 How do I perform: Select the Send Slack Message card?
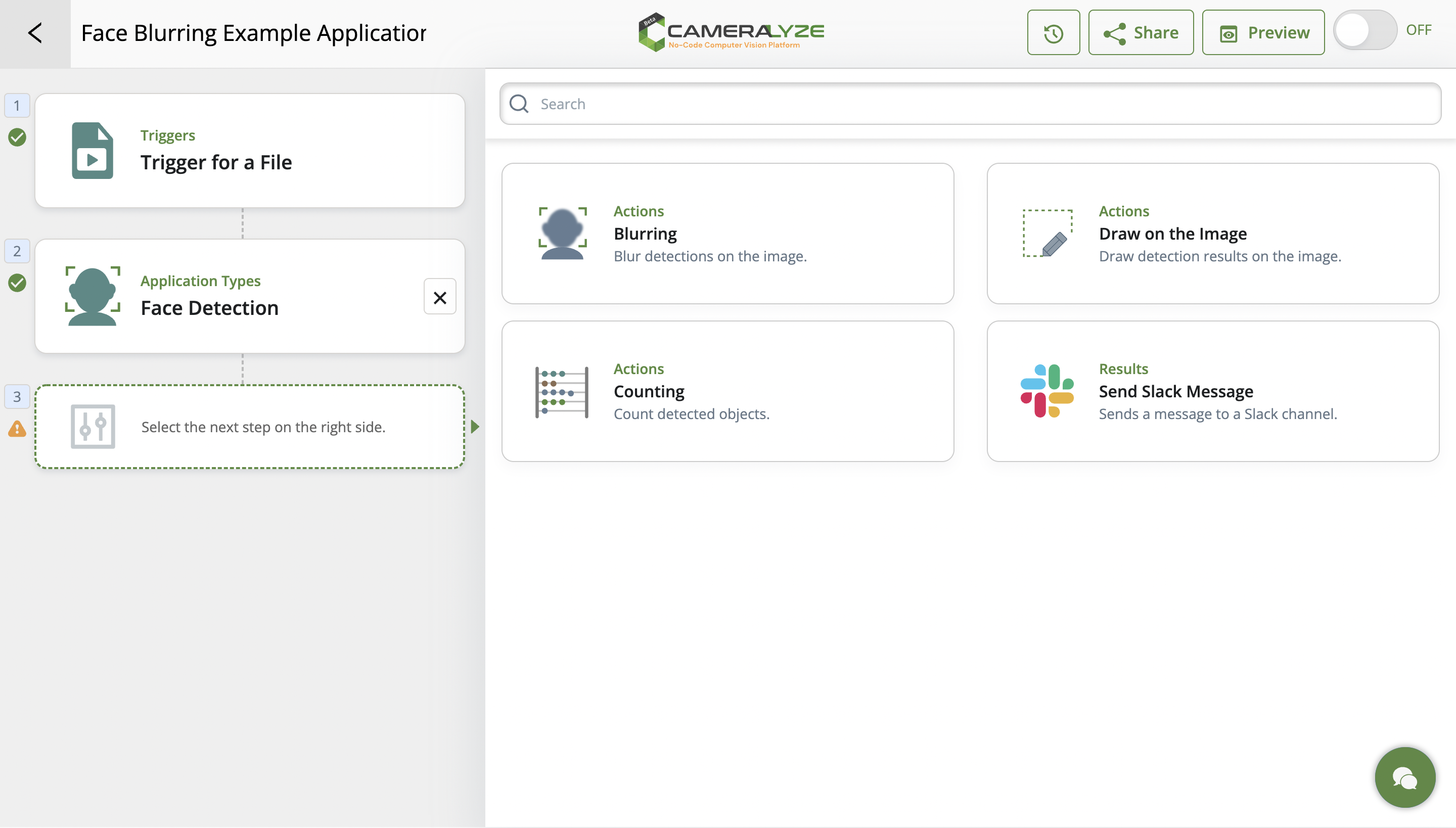click(x=1212, y=391)
